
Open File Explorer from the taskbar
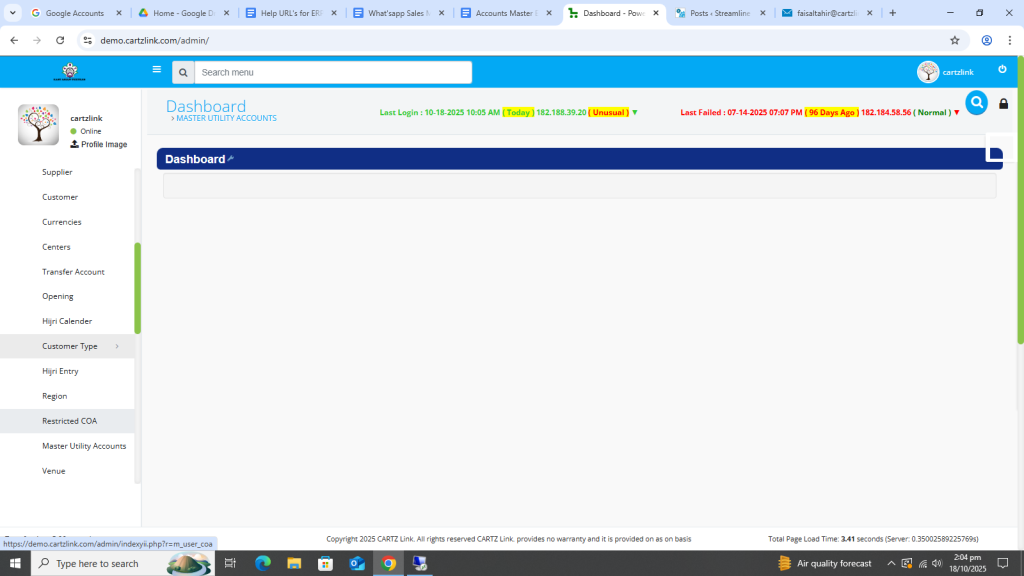[x=294, y=563]
